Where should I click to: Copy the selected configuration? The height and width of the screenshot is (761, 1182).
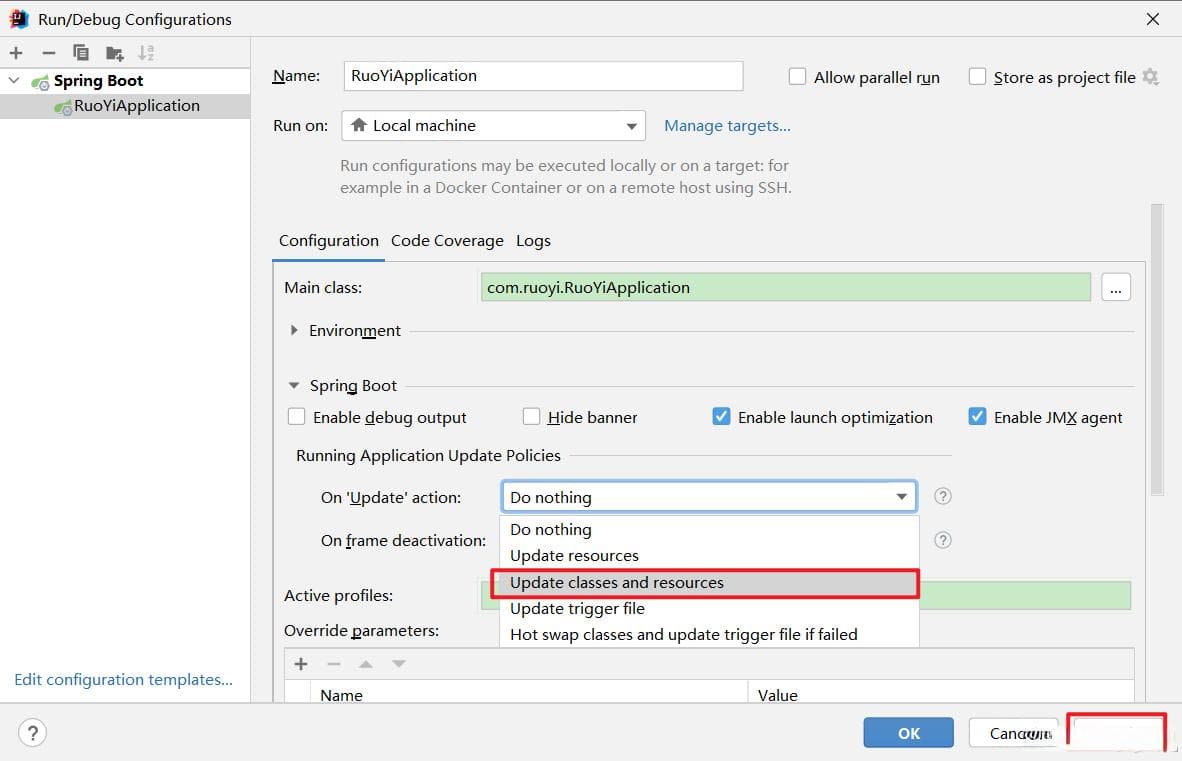point(81,53)
